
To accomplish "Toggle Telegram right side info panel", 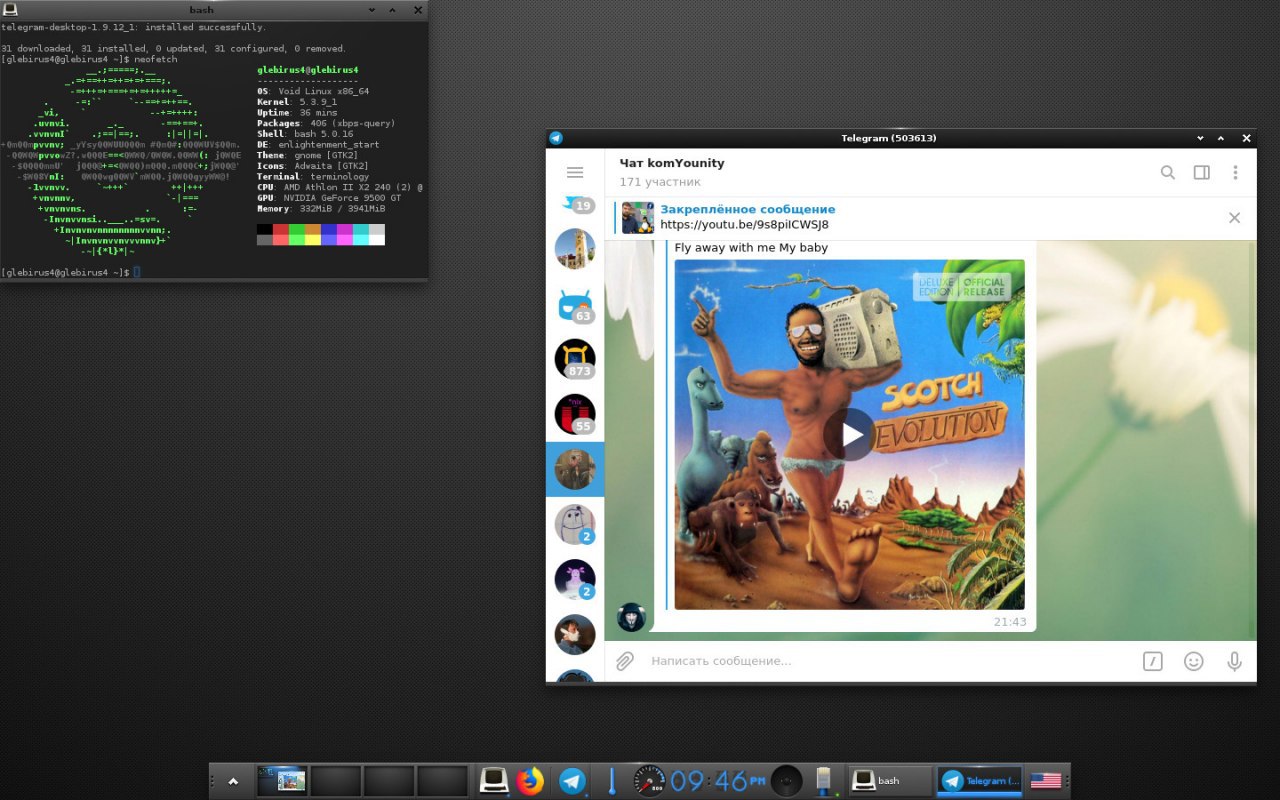I will coord(1202,172).
